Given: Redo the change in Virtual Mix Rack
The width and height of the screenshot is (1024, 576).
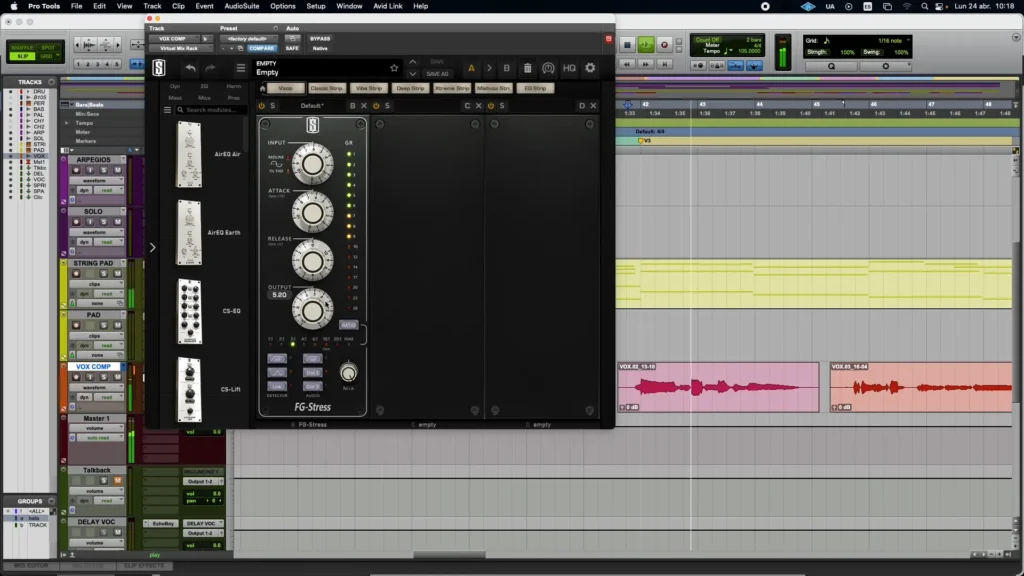Looking at the screenshot, I should click(x=210, y=68).
